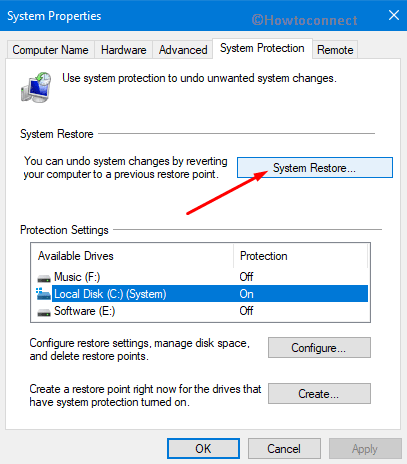Go to the Advanced tab
Image resolution: width=407 pixels, height=464 pixels.
(x=183, y=50)
